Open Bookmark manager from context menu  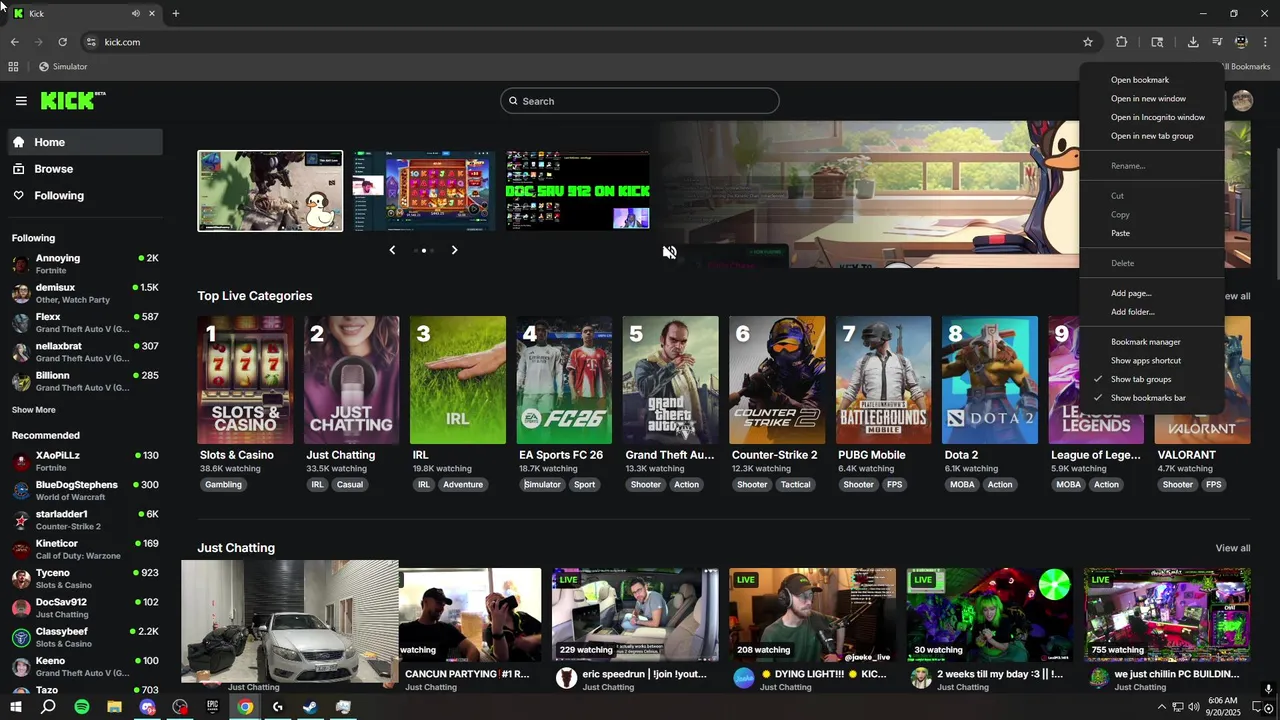(1152, 342)
